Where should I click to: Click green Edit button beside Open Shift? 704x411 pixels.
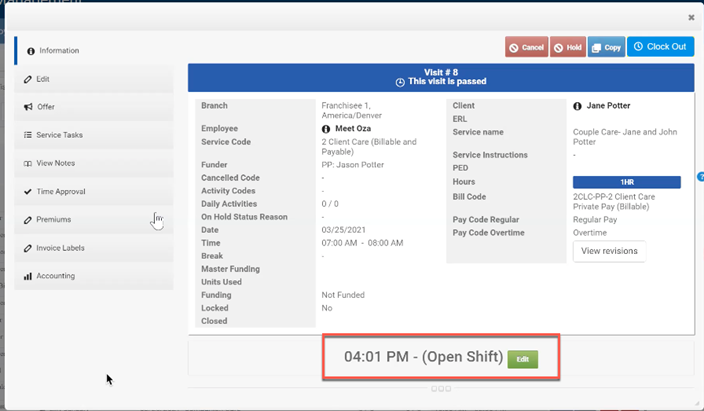(x=522, y=360)
